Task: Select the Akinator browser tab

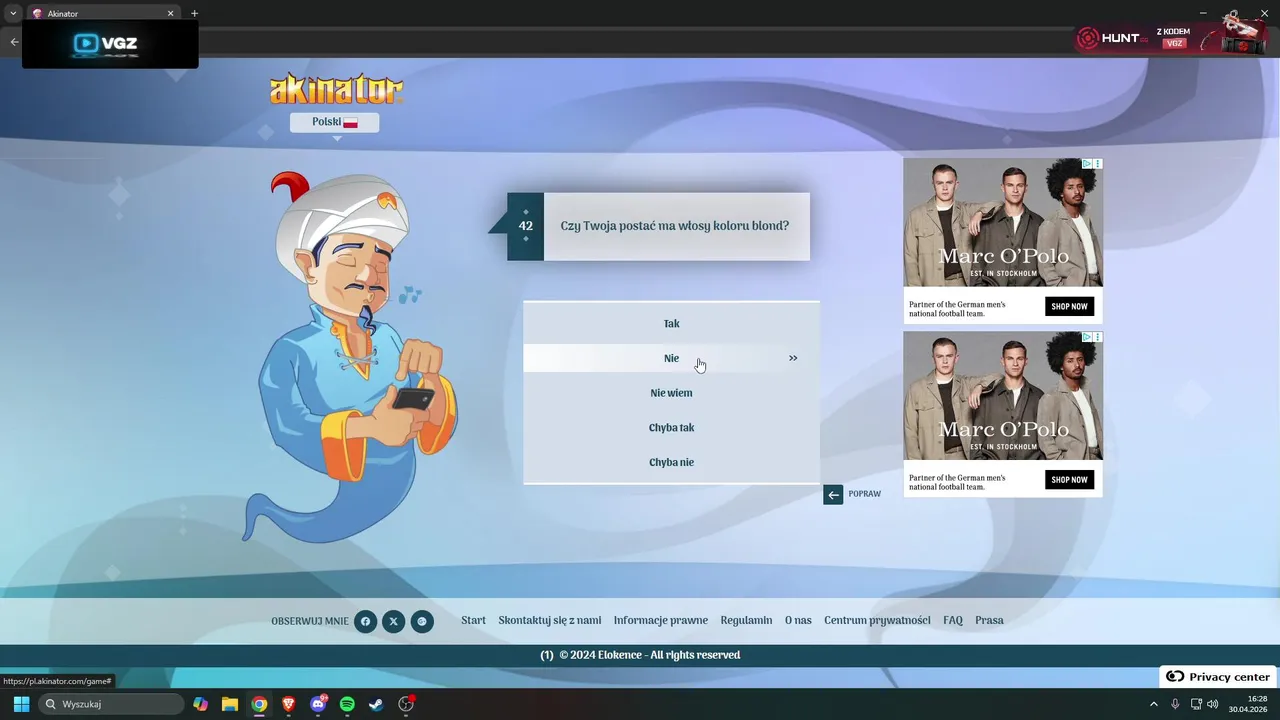Action: pos(102,14)
